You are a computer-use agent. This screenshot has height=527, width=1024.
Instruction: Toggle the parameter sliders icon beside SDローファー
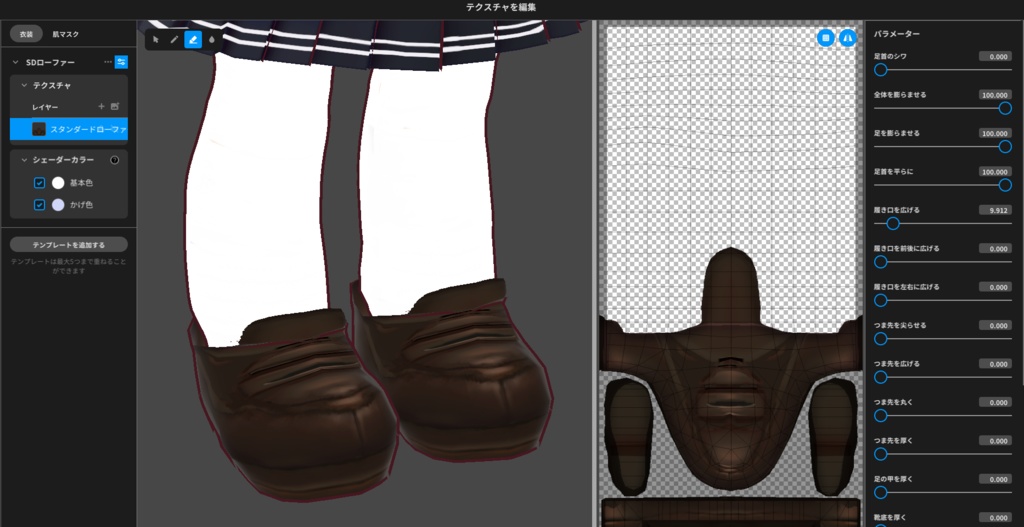click(x=121, y=62)
